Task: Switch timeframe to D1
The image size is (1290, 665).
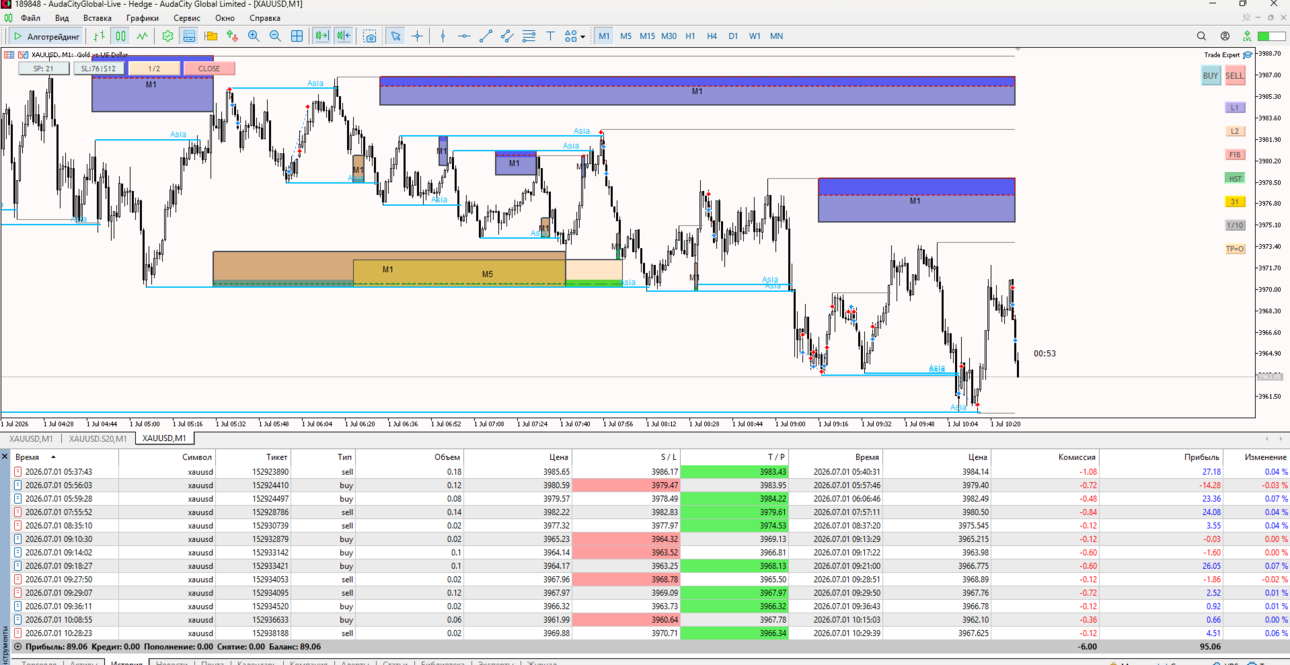Action: coord(733,36)
